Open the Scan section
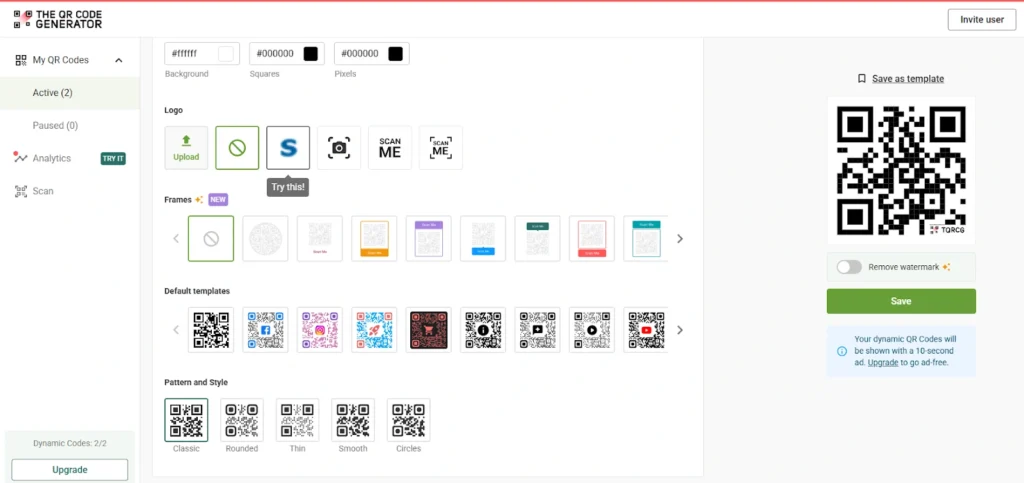This screenshot has width=1024, height=483. [x=43, y=191]
